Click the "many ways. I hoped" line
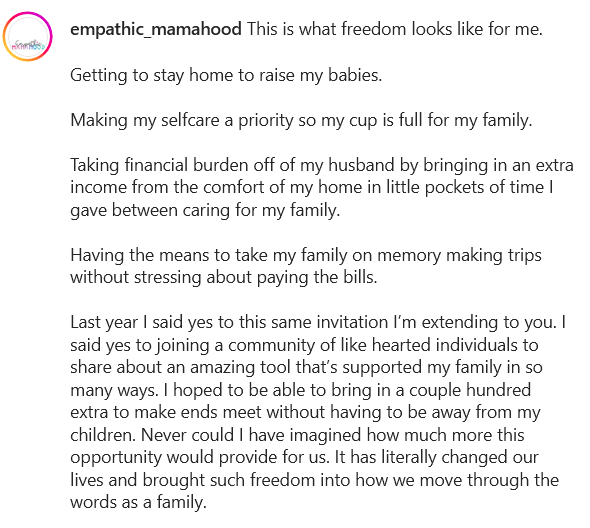This screenshot has height=528, width=590. coord(301,390)
